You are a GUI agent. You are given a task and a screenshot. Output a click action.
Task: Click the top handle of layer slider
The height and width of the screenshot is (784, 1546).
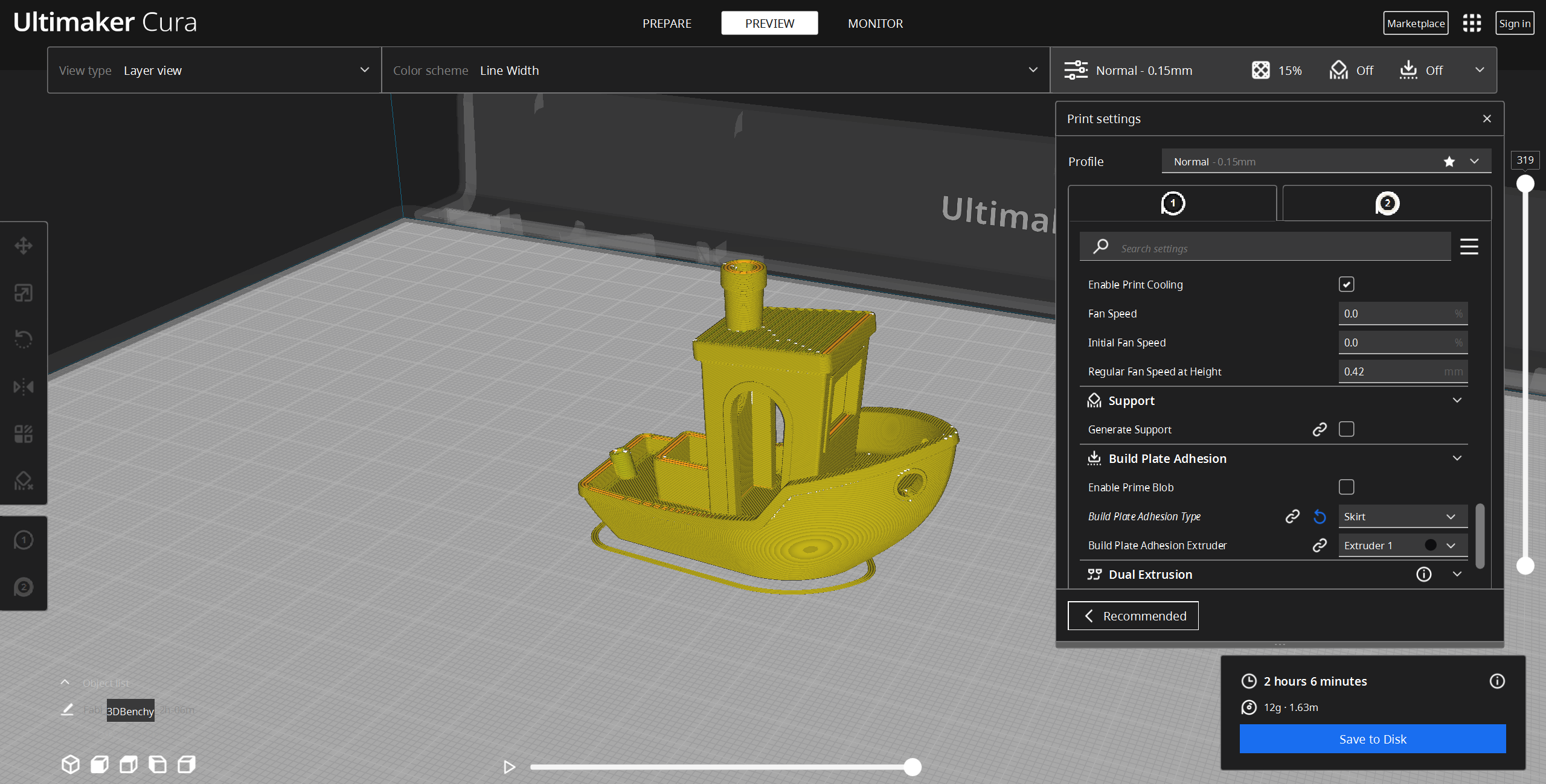point(1525,183)
